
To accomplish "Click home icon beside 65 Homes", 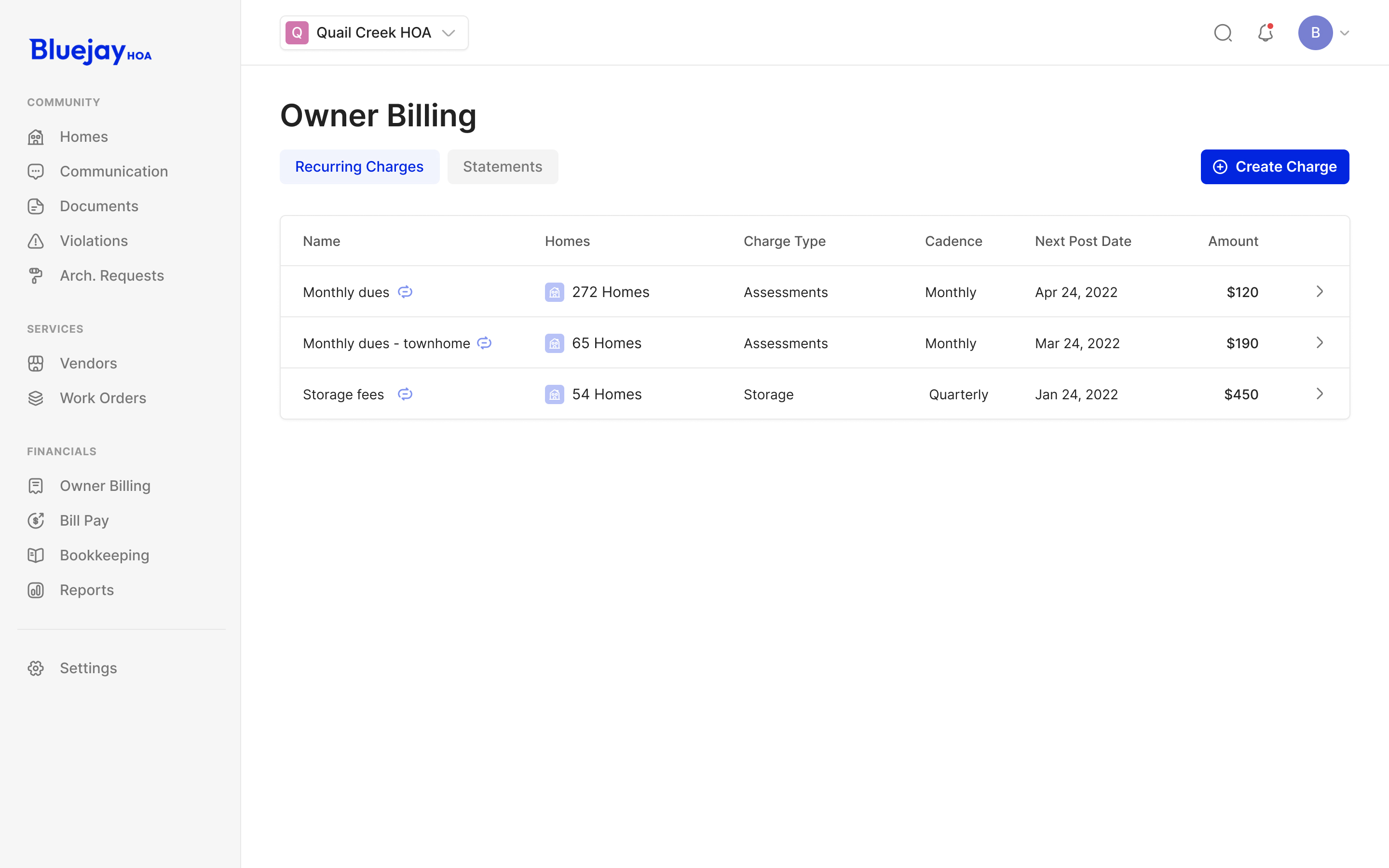I will [555, 343].
